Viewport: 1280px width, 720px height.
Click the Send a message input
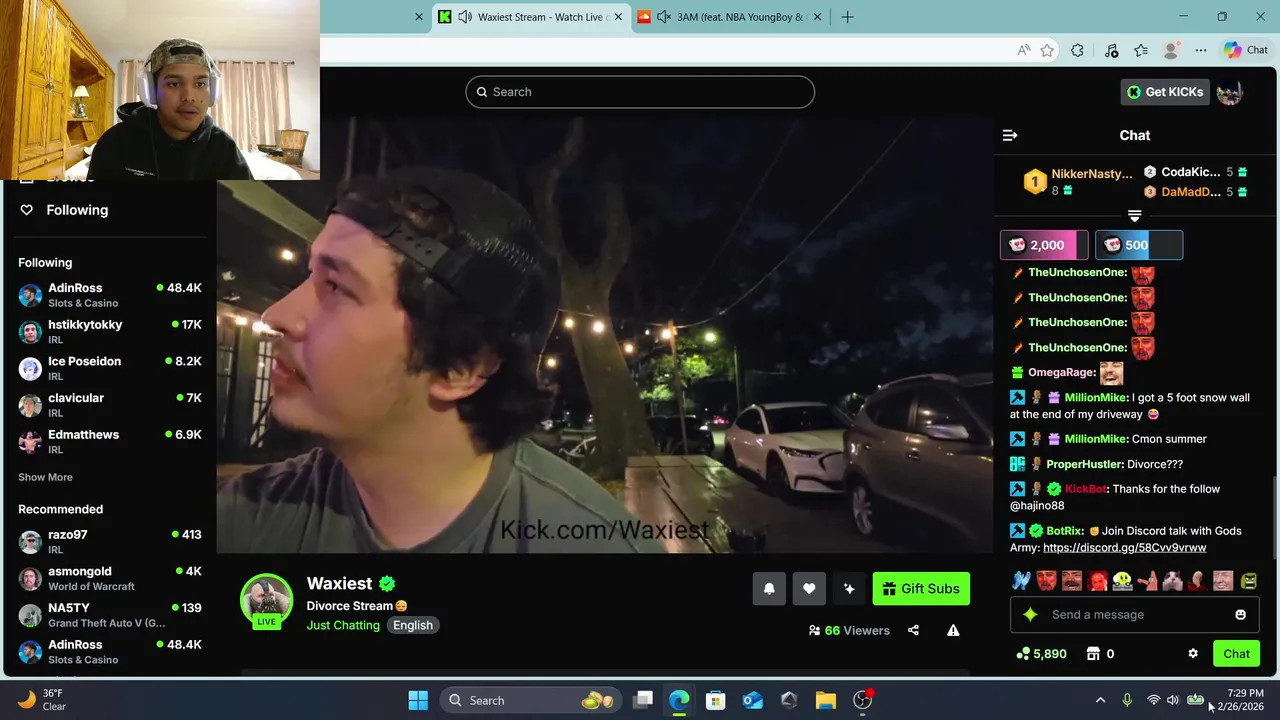(x=1135, y=615)
